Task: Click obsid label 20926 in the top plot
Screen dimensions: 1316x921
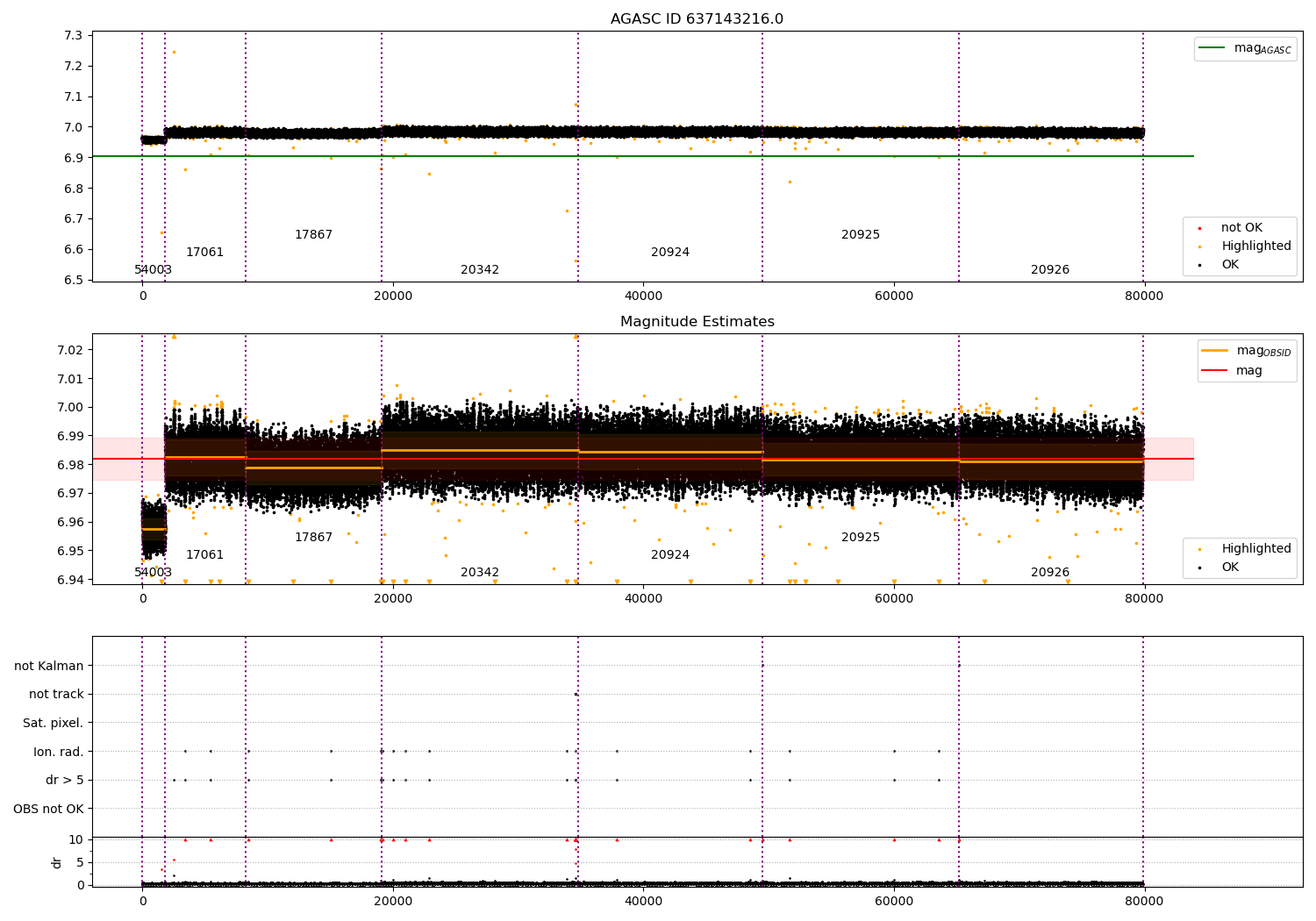Action: click(x=1050, y=270)
